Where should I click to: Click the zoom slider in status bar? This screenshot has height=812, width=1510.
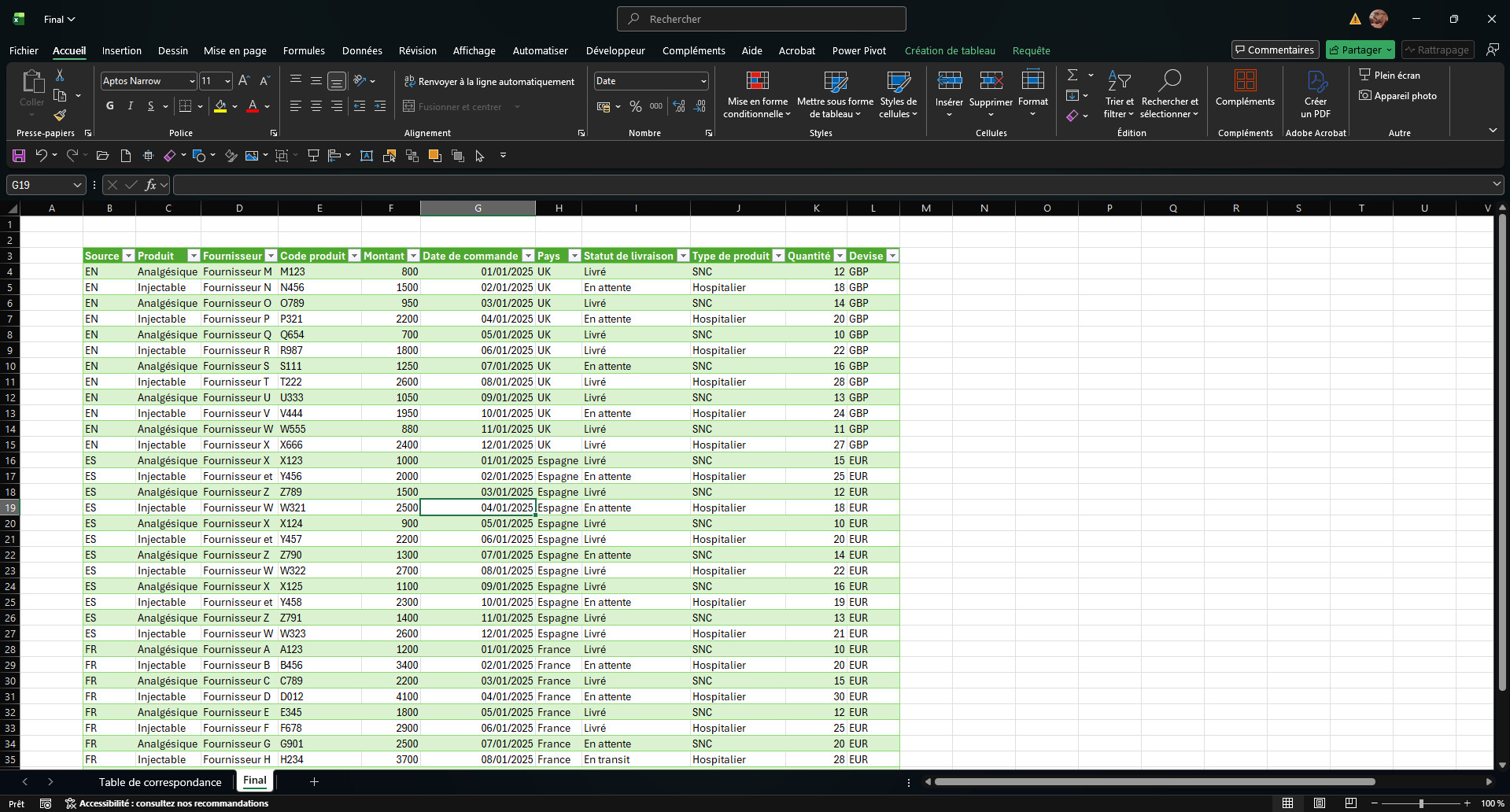tap(1421, 803)
